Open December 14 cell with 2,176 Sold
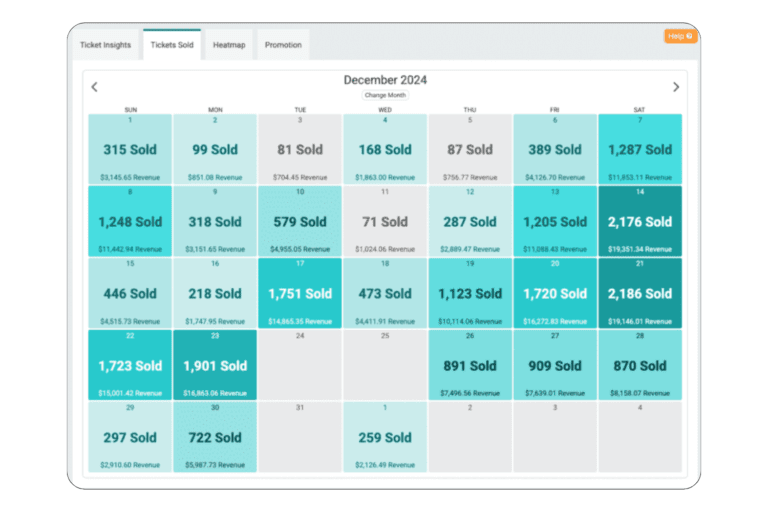768x512 pixels. 640,222
